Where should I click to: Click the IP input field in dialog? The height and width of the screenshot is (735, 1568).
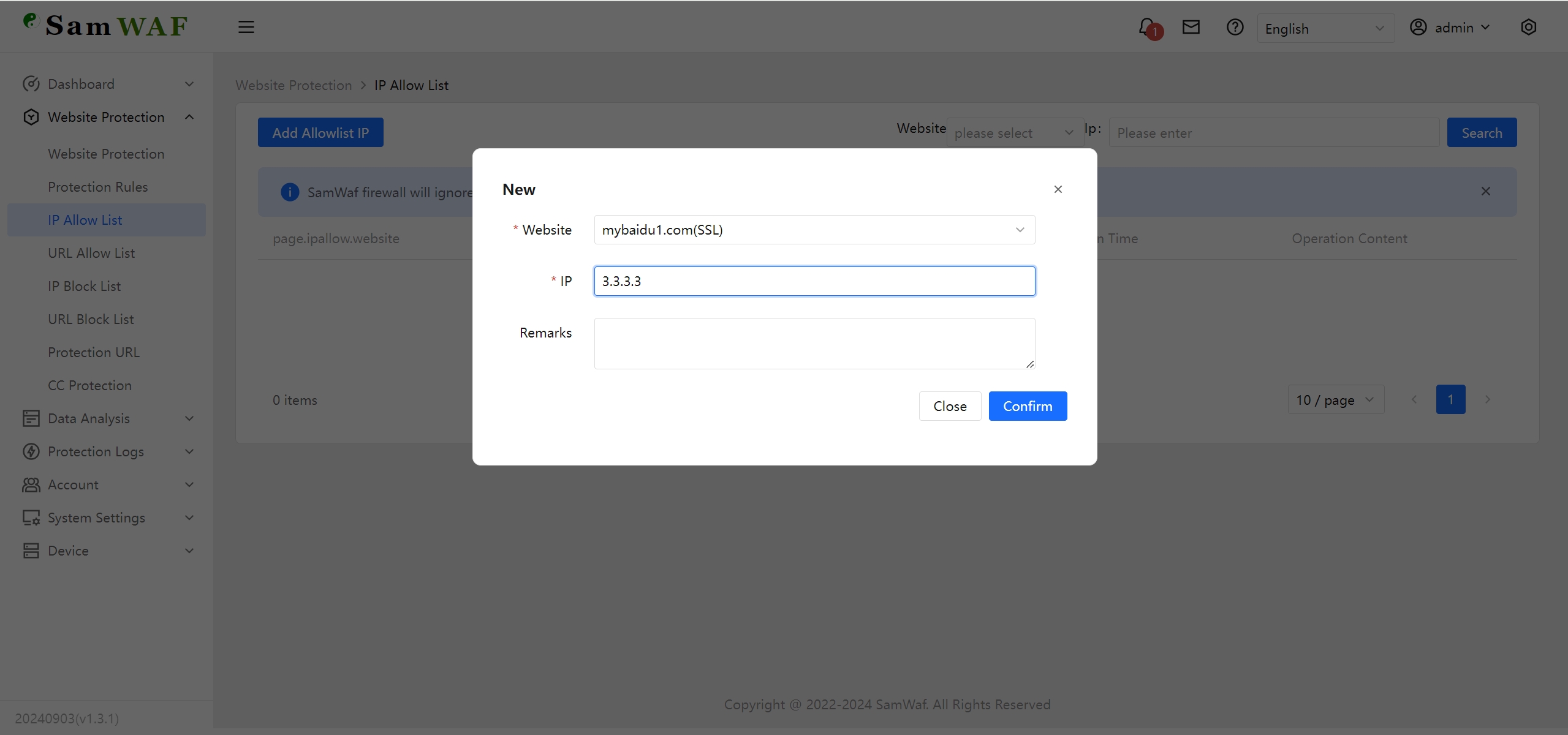click(x=814, y=281)
